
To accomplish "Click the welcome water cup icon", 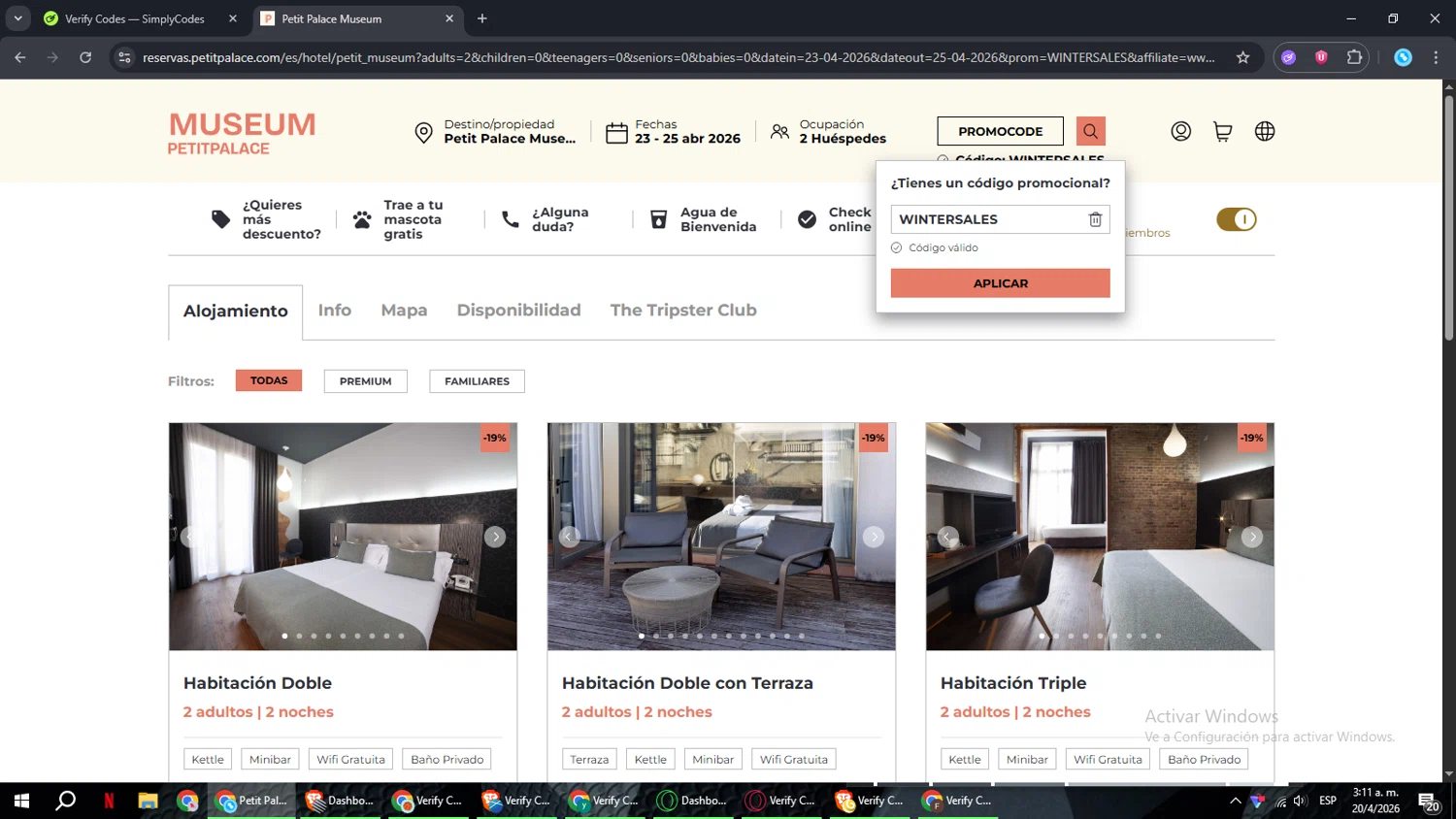I will 658,219.
